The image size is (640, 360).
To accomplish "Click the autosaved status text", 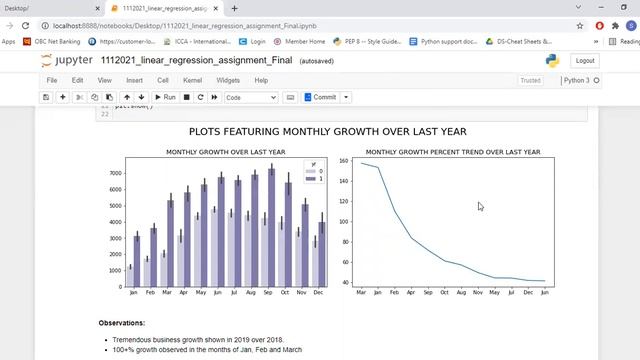I will [317, 61].
